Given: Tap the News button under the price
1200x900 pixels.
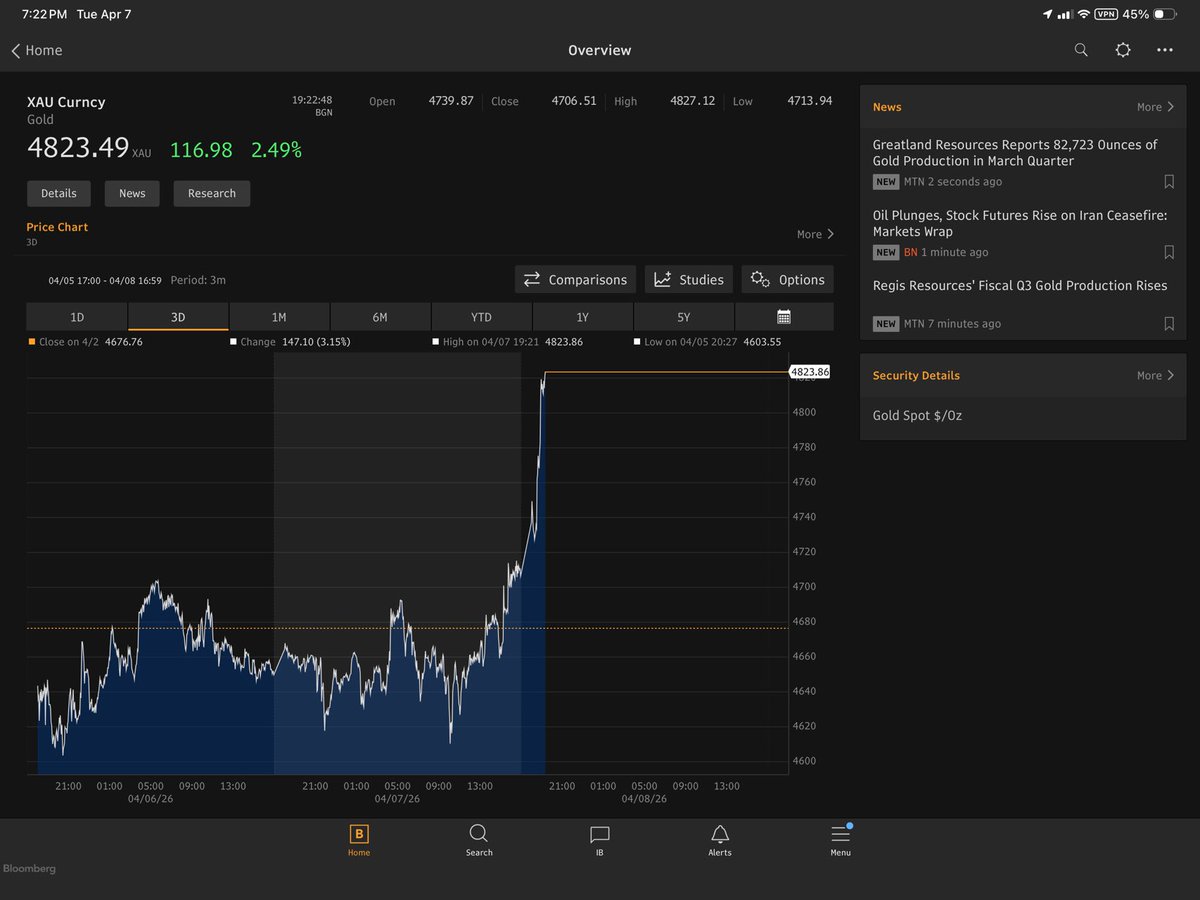Looking at the screenshot, I should (132, 194).
